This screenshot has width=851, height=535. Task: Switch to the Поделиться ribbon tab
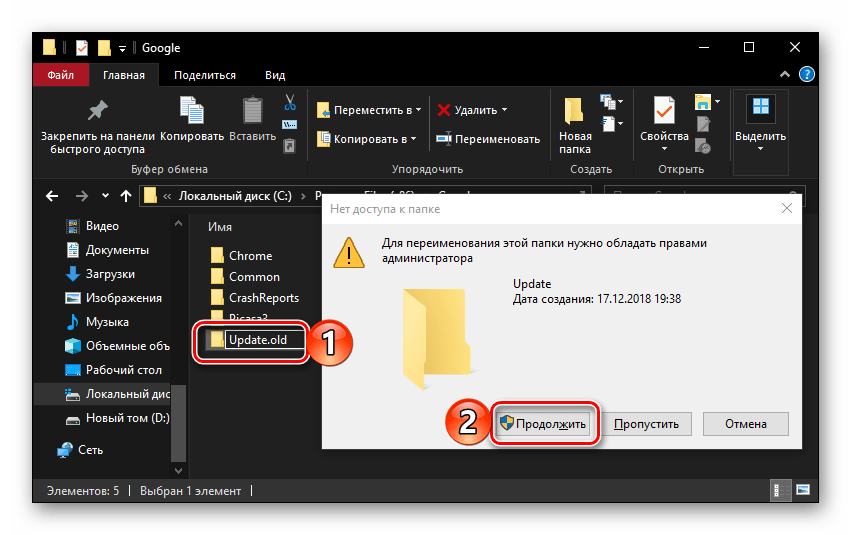[205, 75]
